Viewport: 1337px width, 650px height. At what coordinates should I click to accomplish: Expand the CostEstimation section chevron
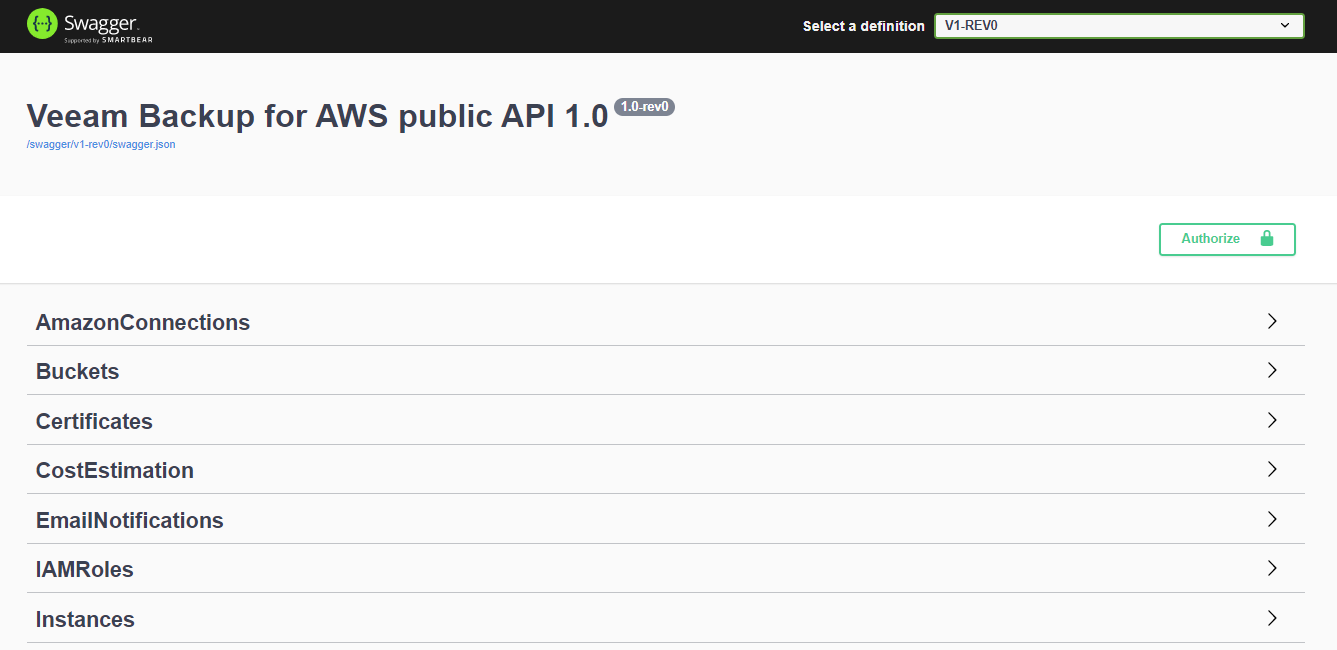tap(1272, 470)
